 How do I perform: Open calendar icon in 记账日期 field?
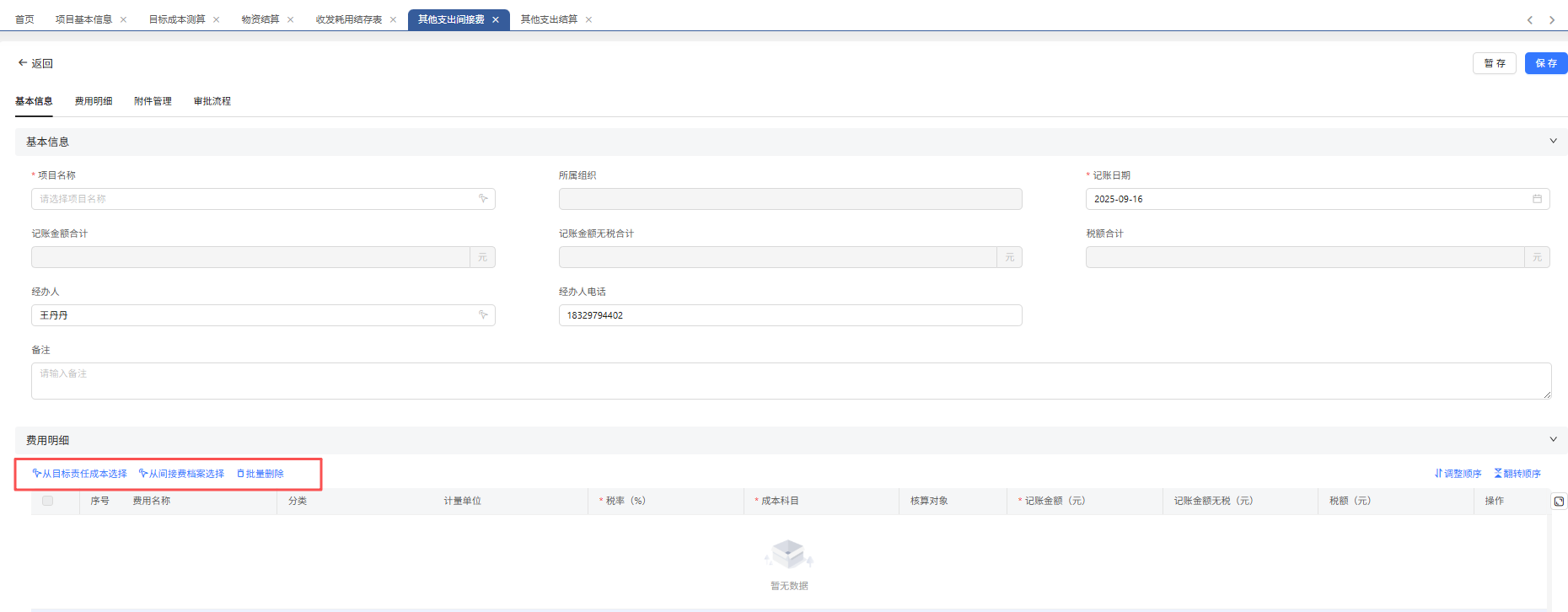click(1537, 199)
